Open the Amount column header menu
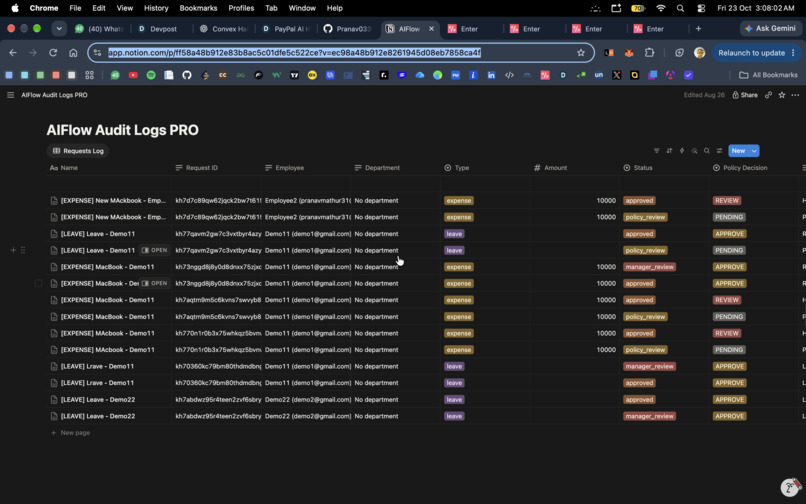 551,168
